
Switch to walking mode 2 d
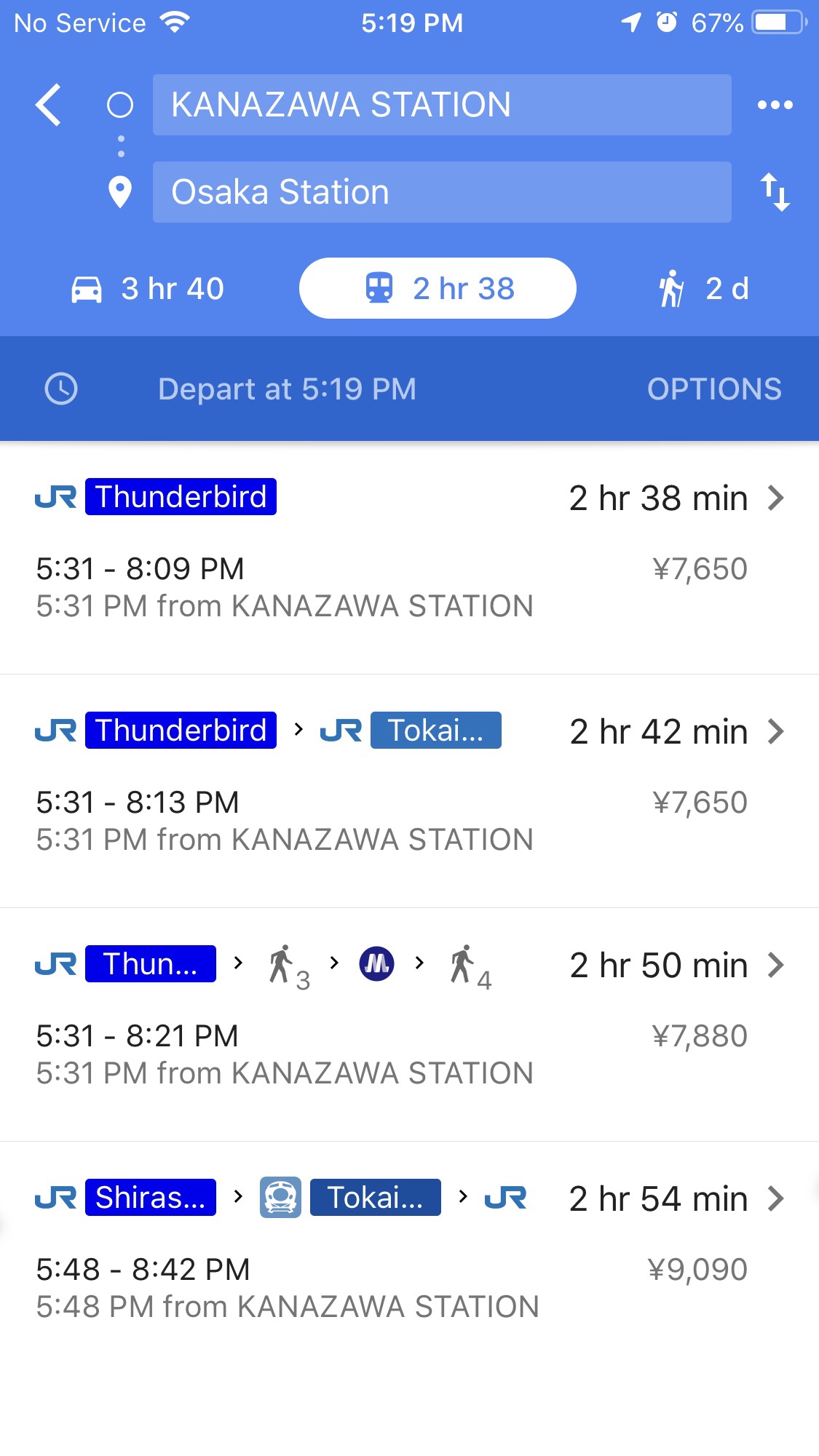point(703,289)
